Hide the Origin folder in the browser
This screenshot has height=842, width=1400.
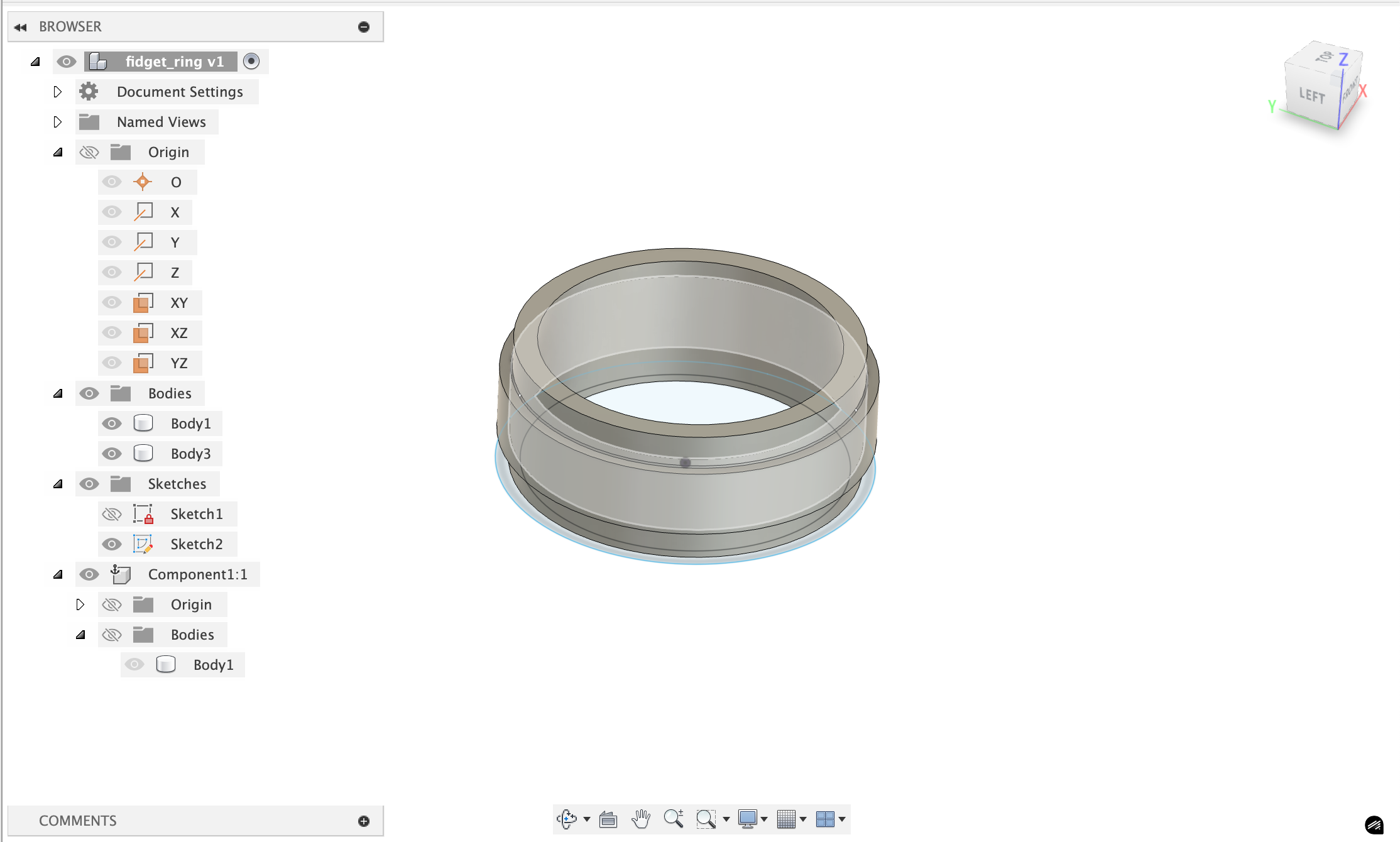89,151
